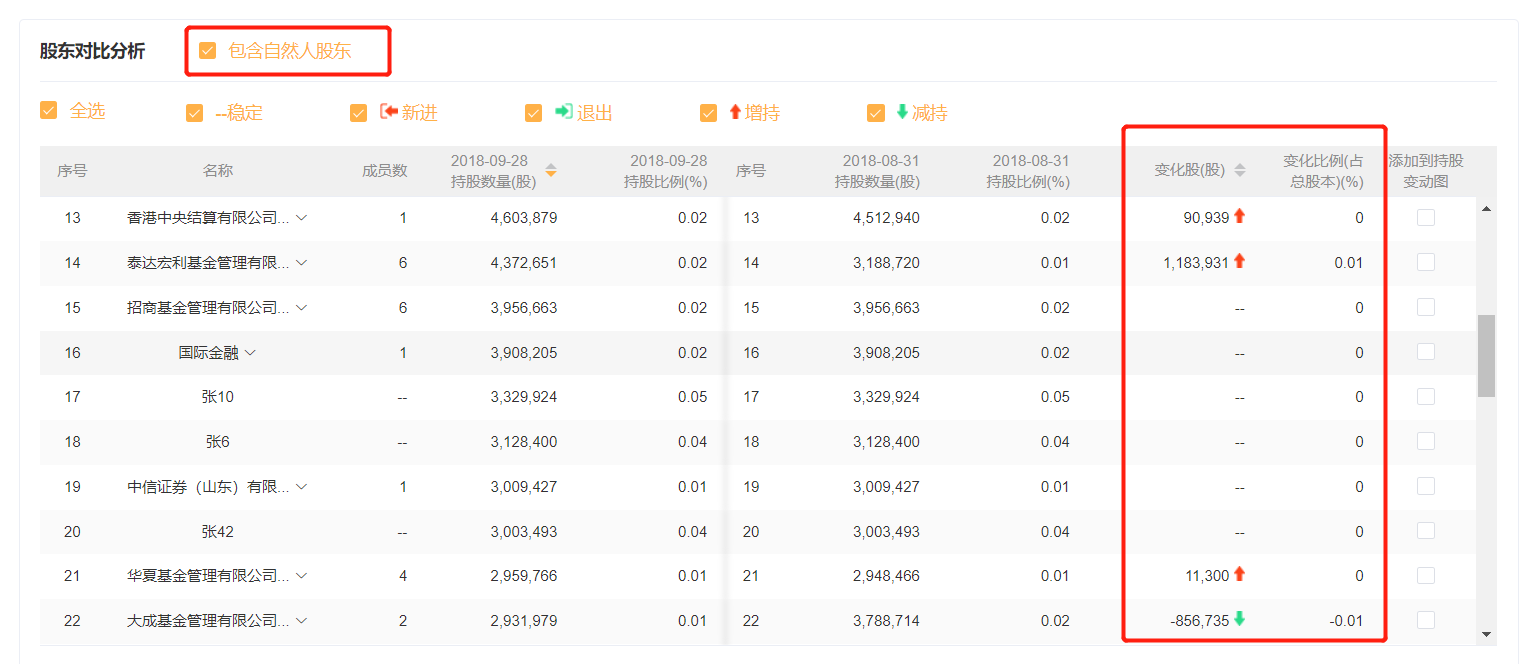Screen dimensions: 1534x664
Task: Click change ratio value -0.01
Action: coord(1346,621)
